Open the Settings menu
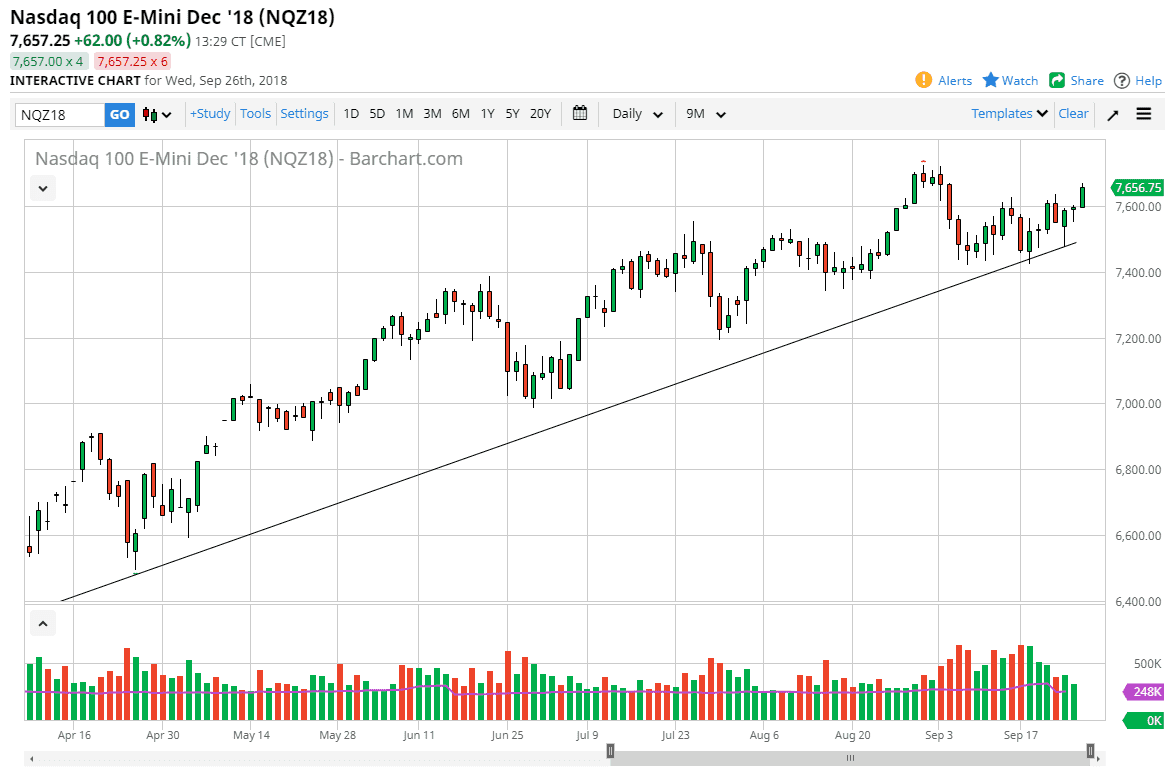The image size is (1176, 769). click(304, 114)
